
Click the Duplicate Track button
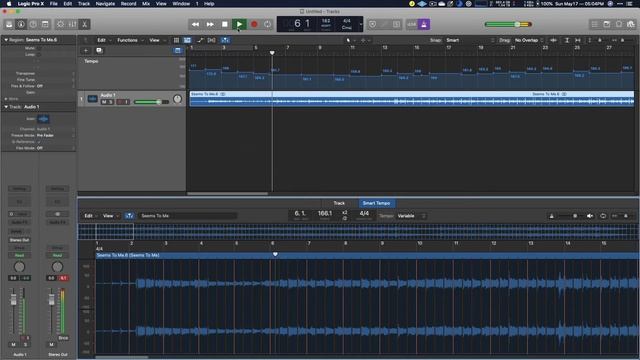tap(99, 51)
